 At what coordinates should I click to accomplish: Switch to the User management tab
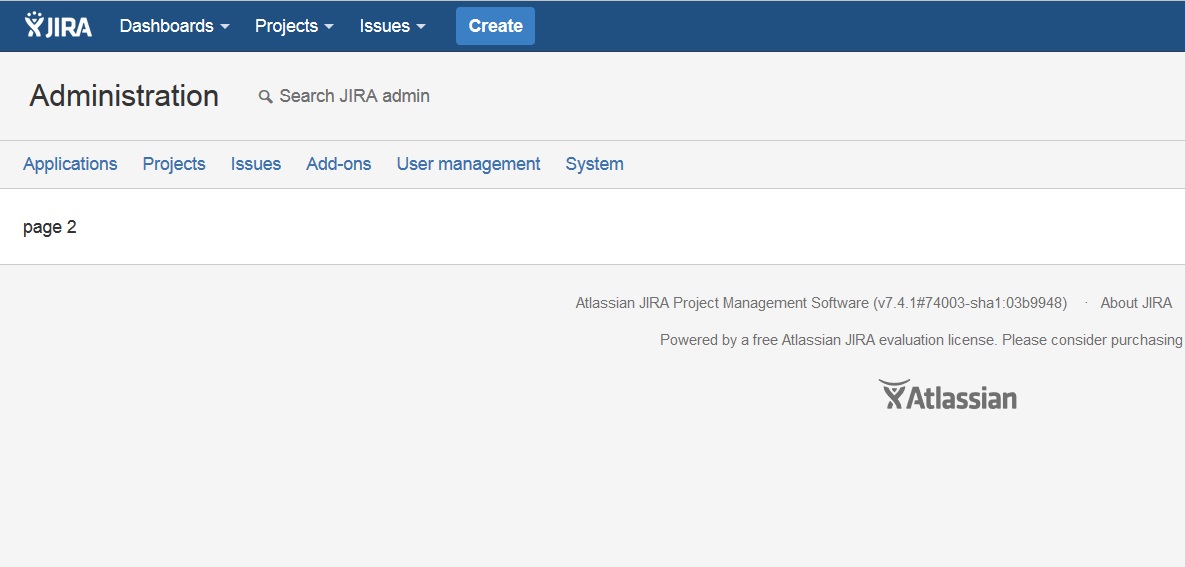coord(469,164)
